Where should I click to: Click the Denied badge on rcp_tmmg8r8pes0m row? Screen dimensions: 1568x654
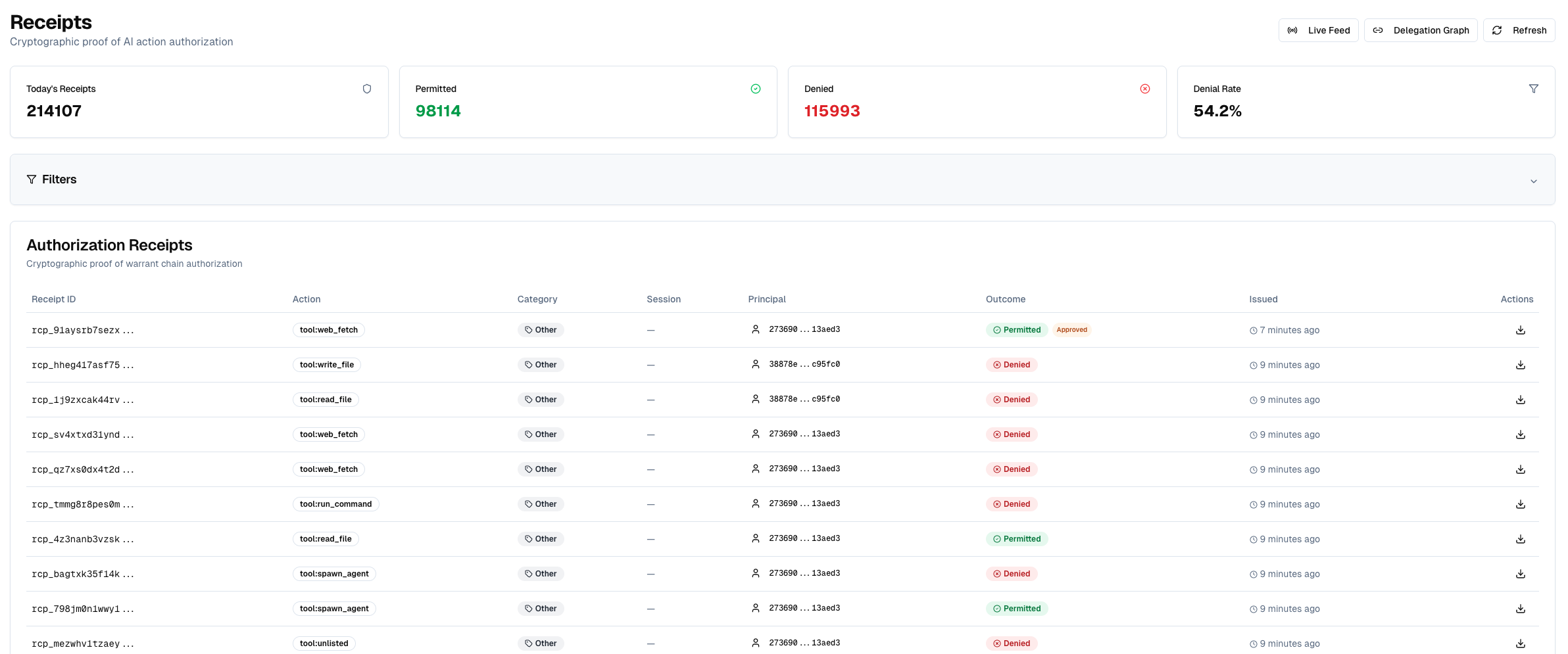coord(1012,504)
